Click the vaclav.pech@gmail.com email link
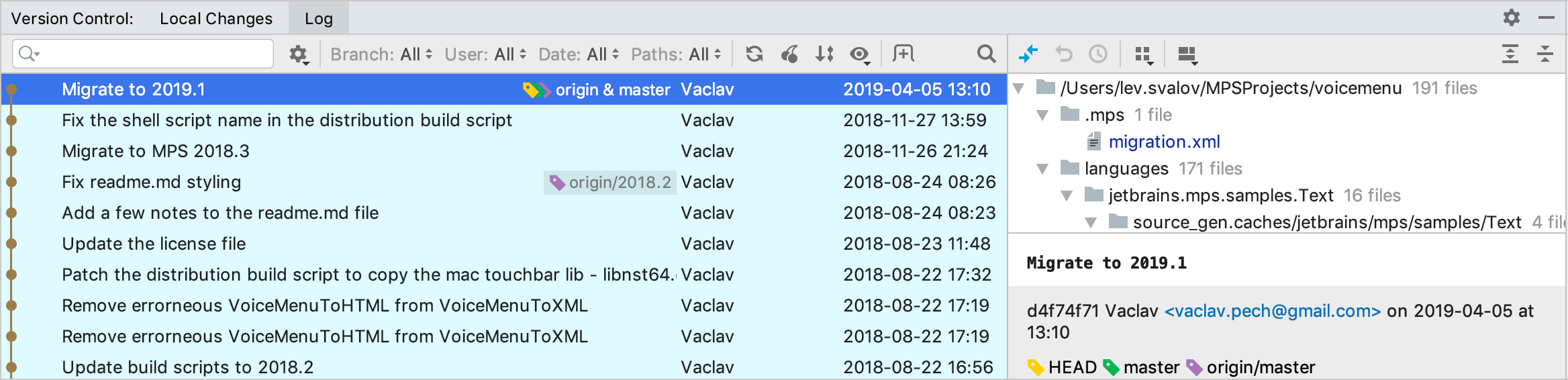Screen dimensions: 1568x380 coord(1272,311)
